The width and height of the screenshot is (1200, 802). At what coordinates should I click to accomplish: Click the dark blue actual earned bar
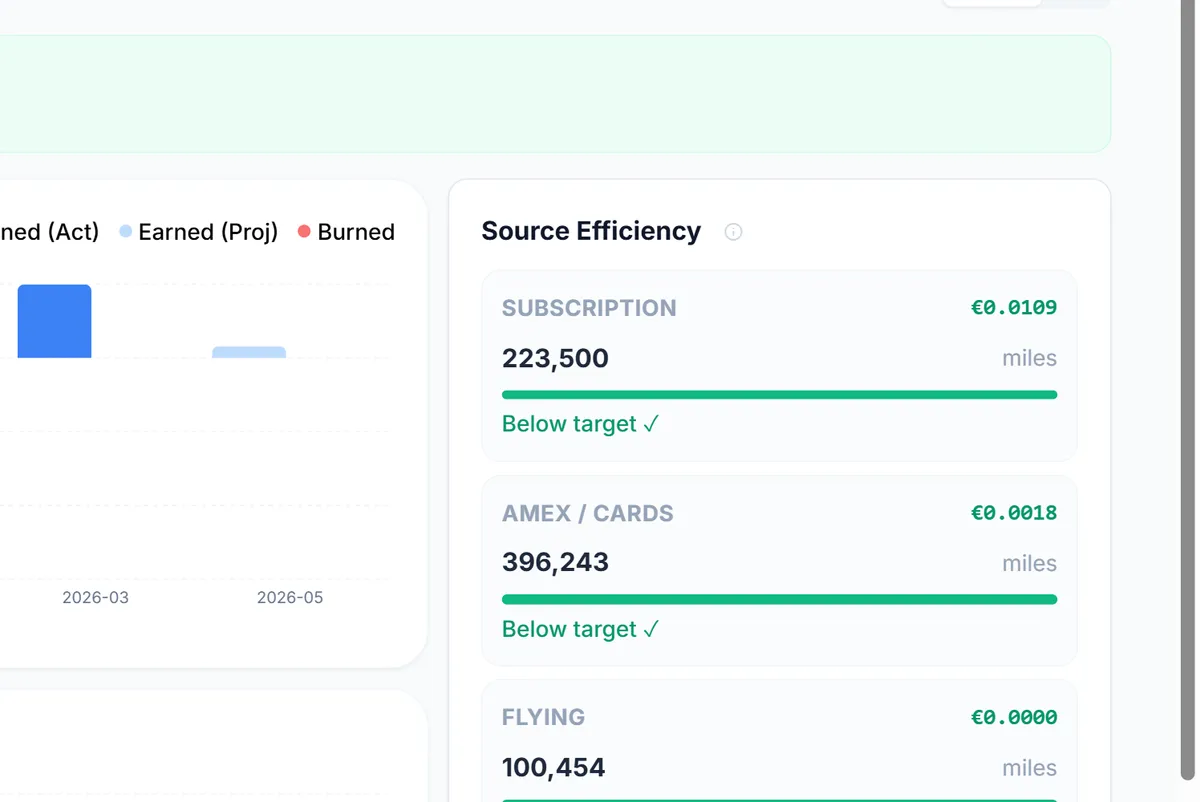[54, 321]
